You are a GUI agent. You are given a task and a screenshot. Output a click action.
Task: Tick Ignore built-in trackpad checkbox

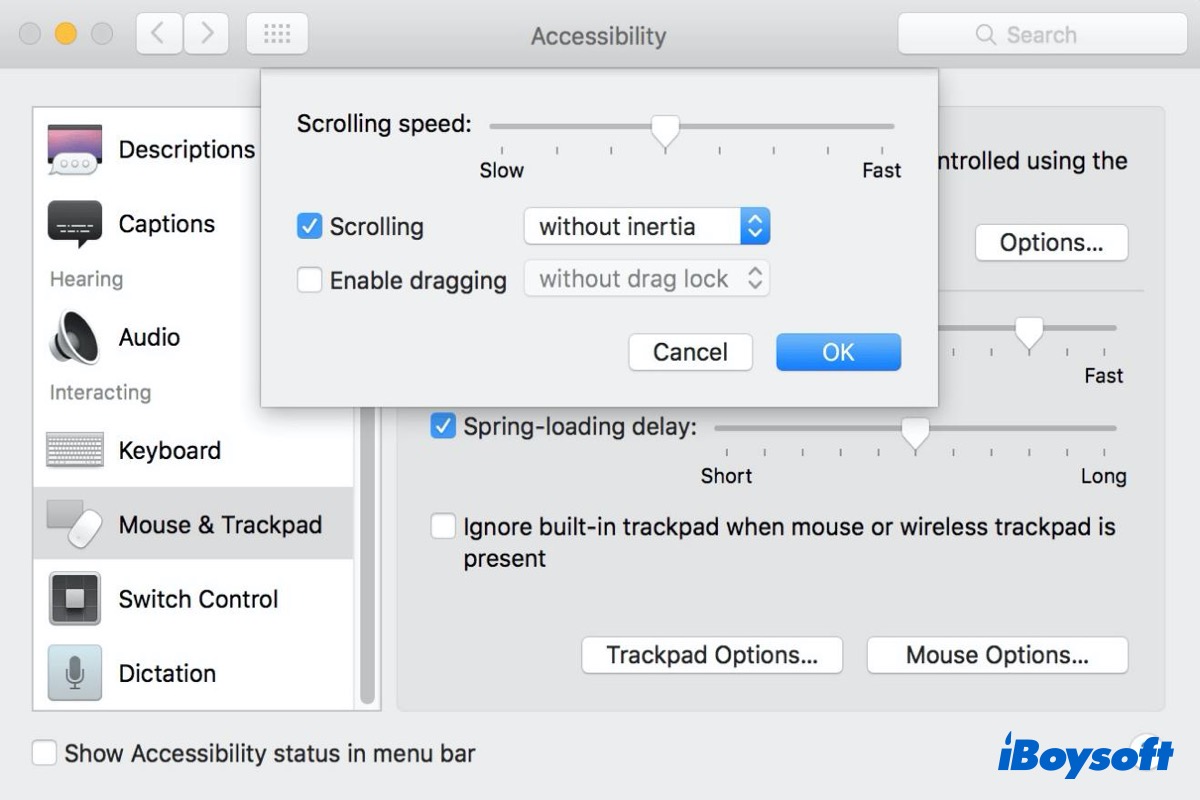tap(443, 526)
